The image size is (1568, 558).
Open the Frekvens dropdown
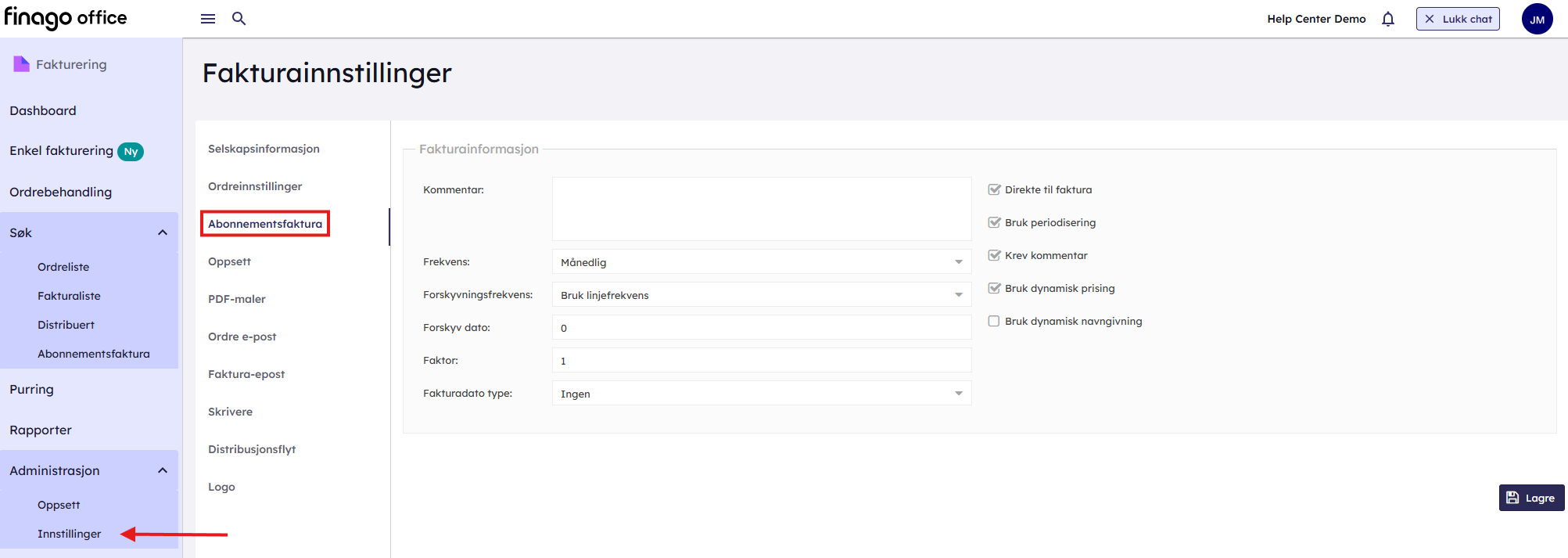tap(761, 262)
